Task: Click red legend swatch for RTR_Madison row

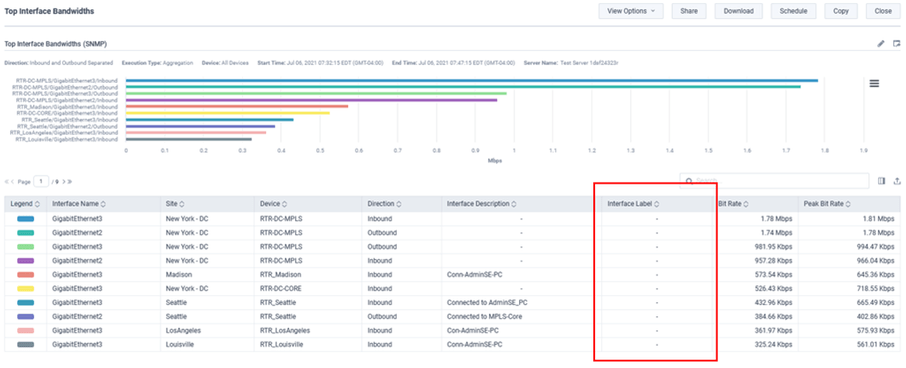Action: 25,274
